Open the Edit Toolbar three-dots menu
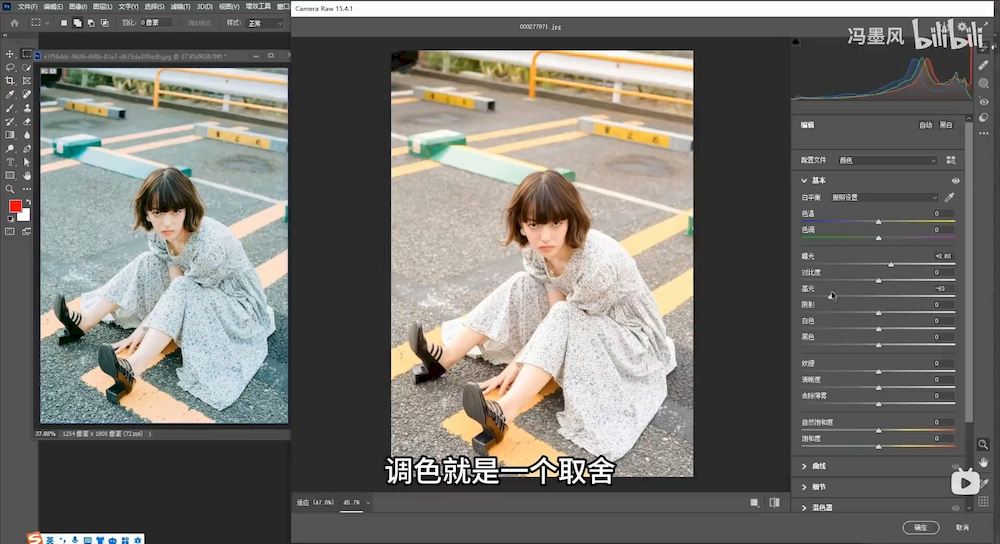This screenshot has width=1000, height=544. coord(26,189)
